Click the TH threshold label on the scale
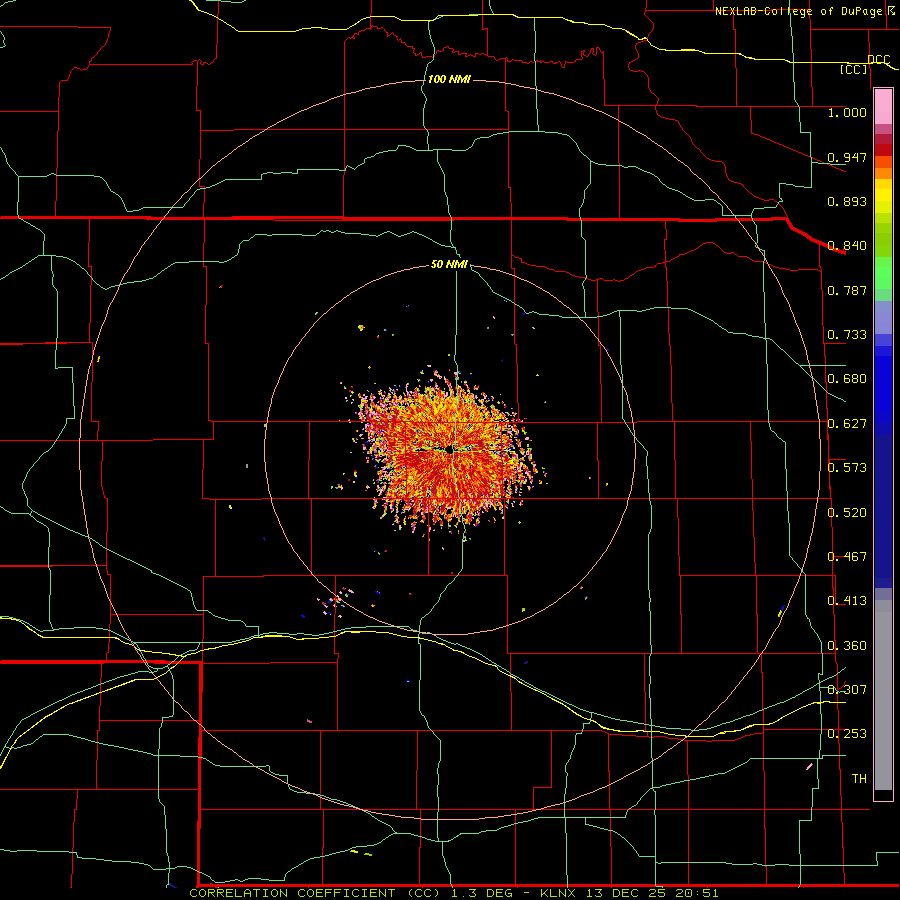This screenshot has height=900, width=900. point(859,779)
